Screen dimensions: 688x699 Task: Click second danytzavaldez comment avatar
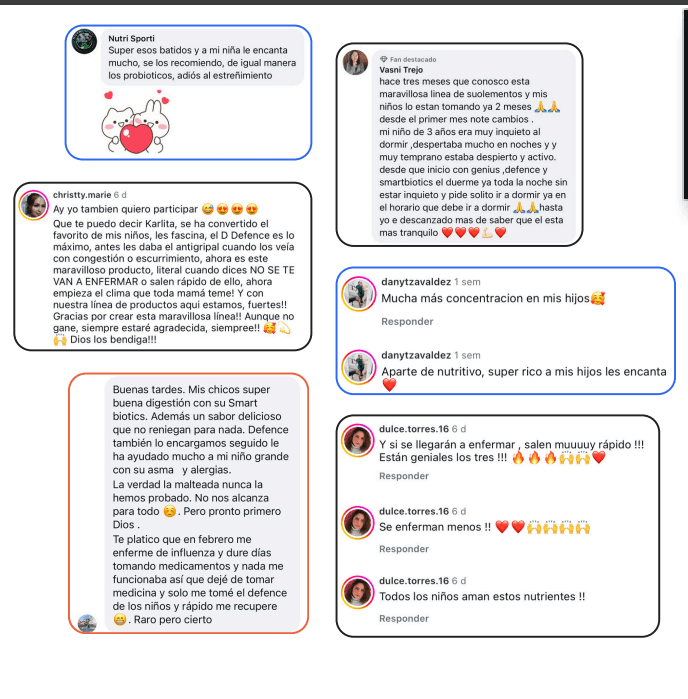point(358,367)
